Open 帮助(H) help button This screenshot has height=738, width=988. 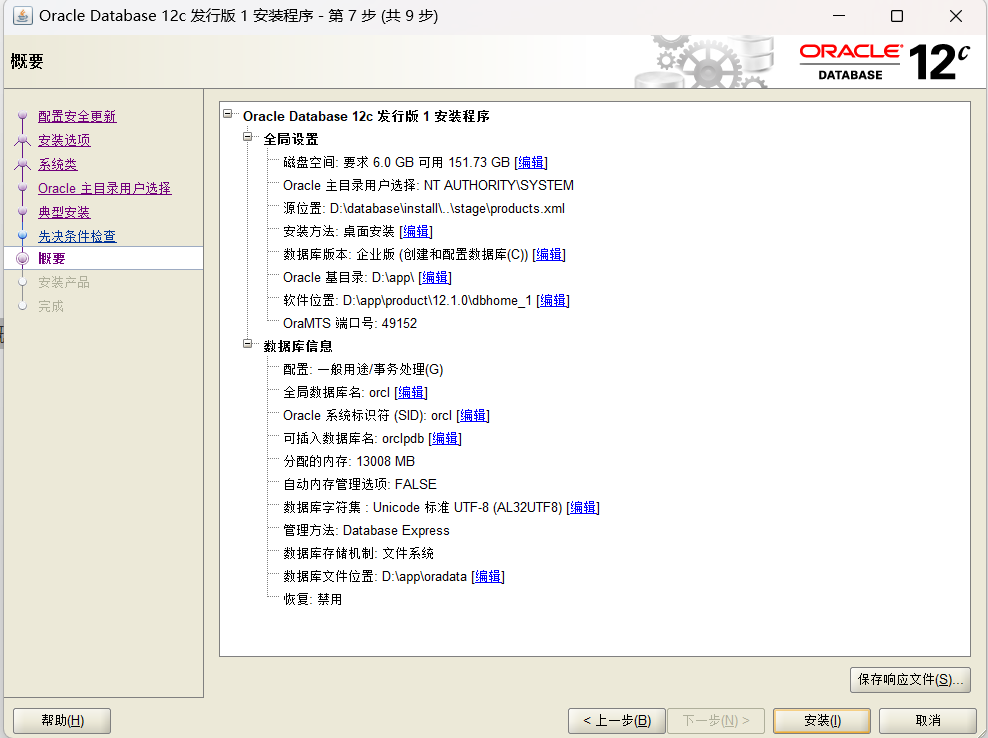tap(62, 720)
